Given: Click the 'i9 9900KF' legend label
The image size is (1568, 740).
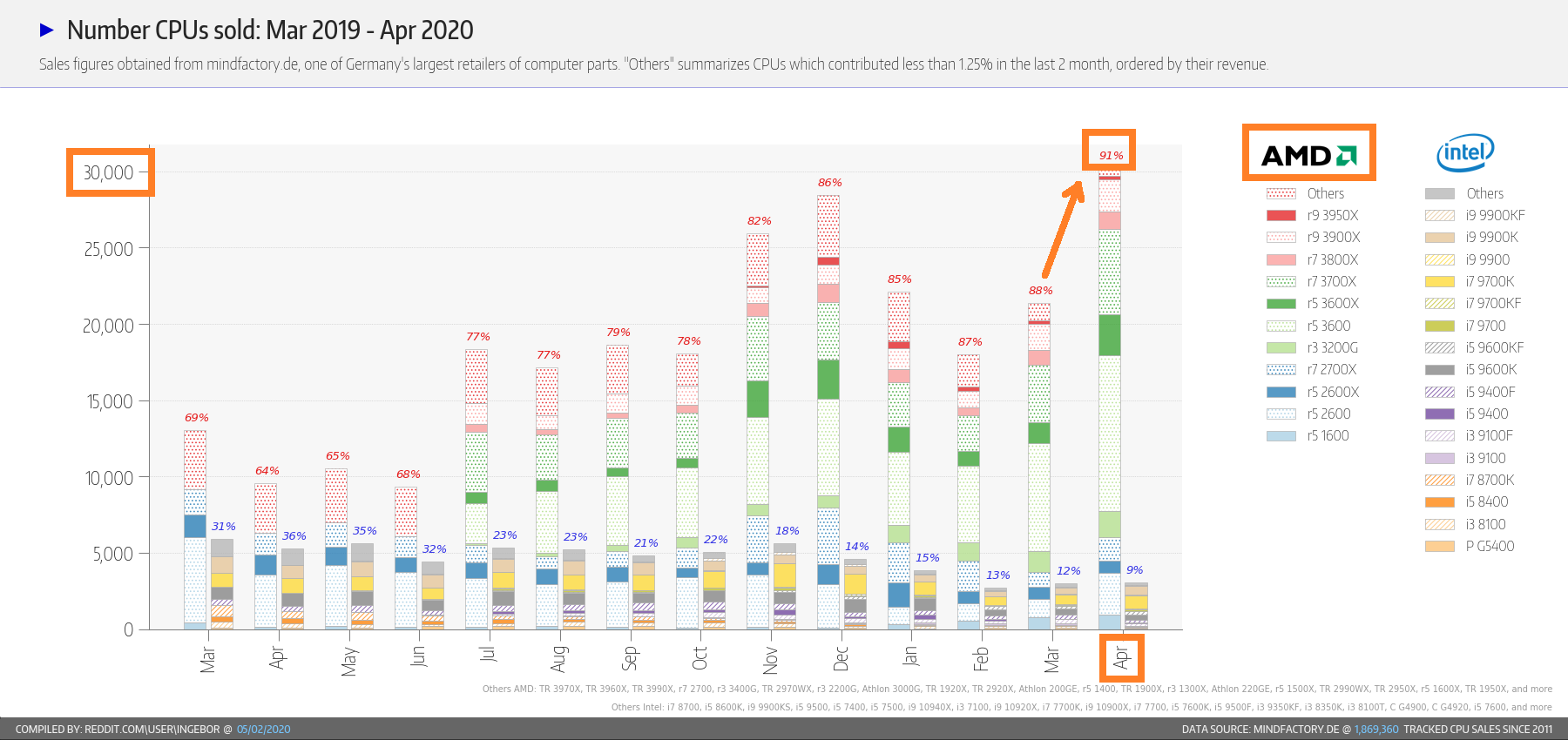Looking at the screenshot, I should [1495, 216].
